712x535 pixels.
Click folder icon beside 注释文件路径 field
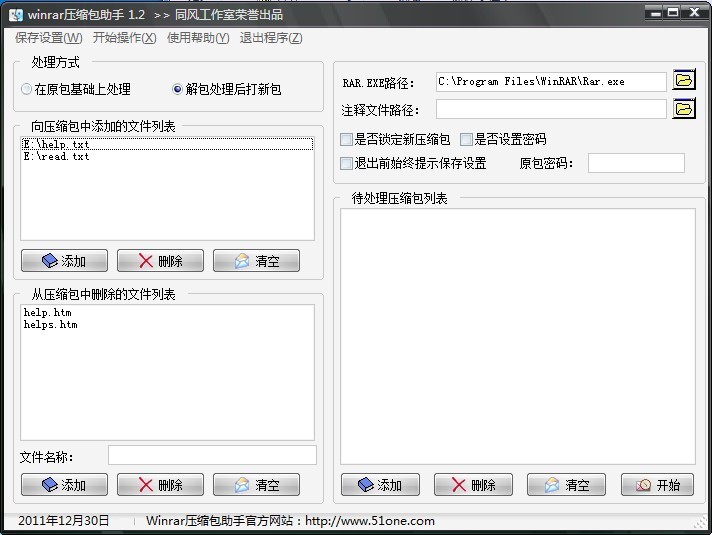point(683,109)
